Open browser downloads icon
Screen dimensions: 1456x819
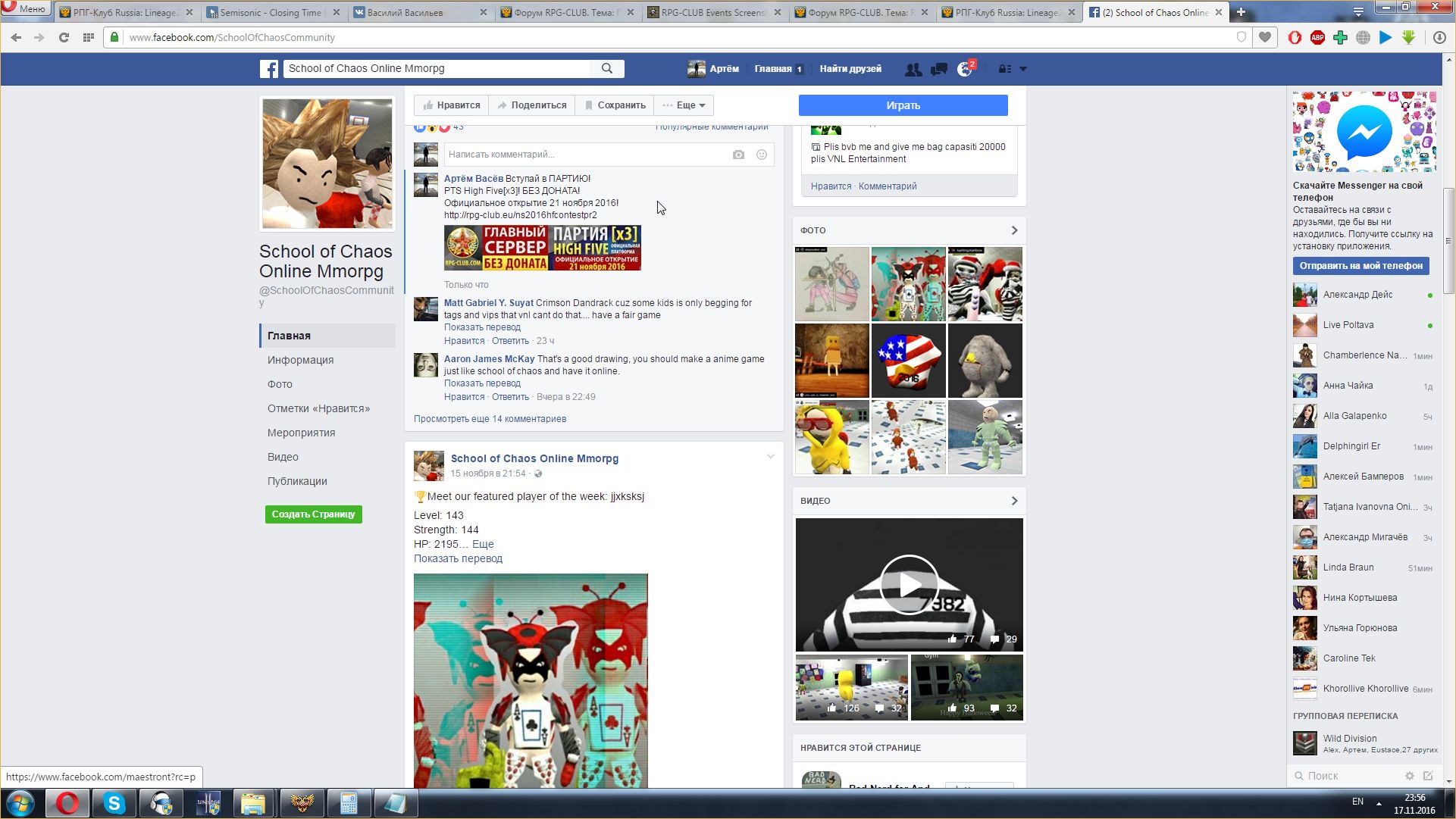pos(1439,37)
